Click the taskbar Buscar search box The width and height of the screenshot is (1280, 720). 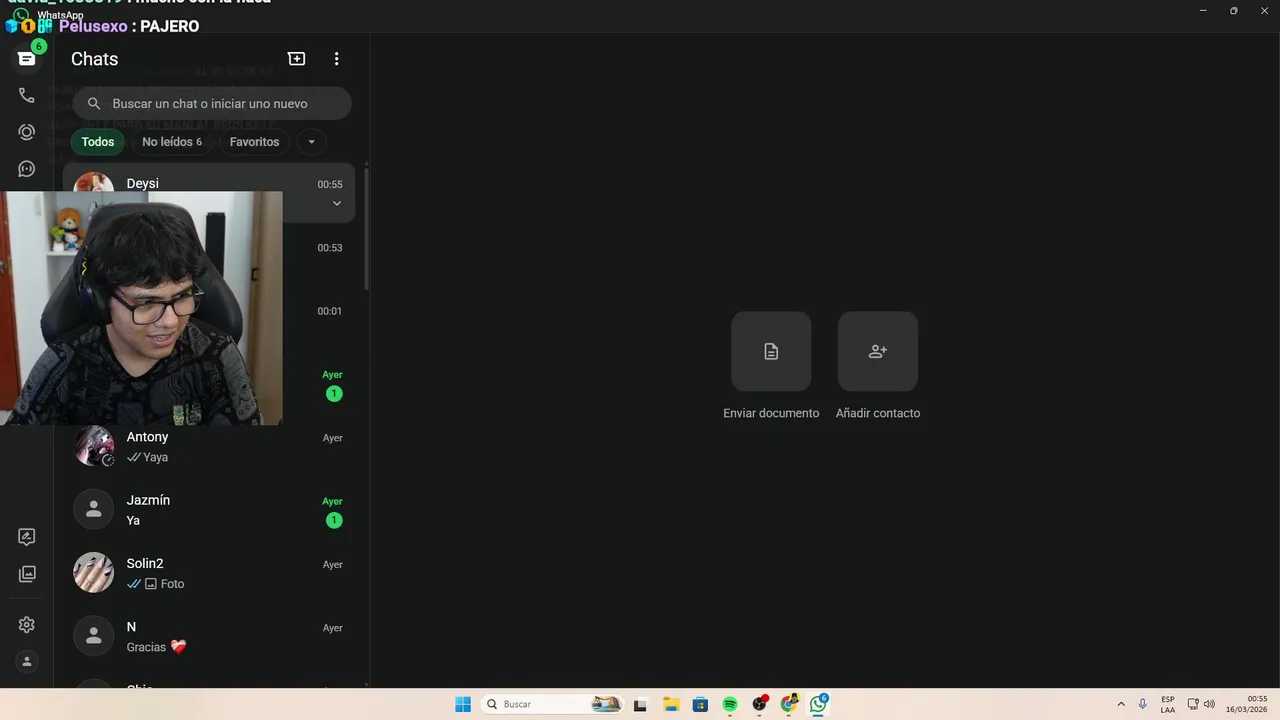[x=552, y=704]
